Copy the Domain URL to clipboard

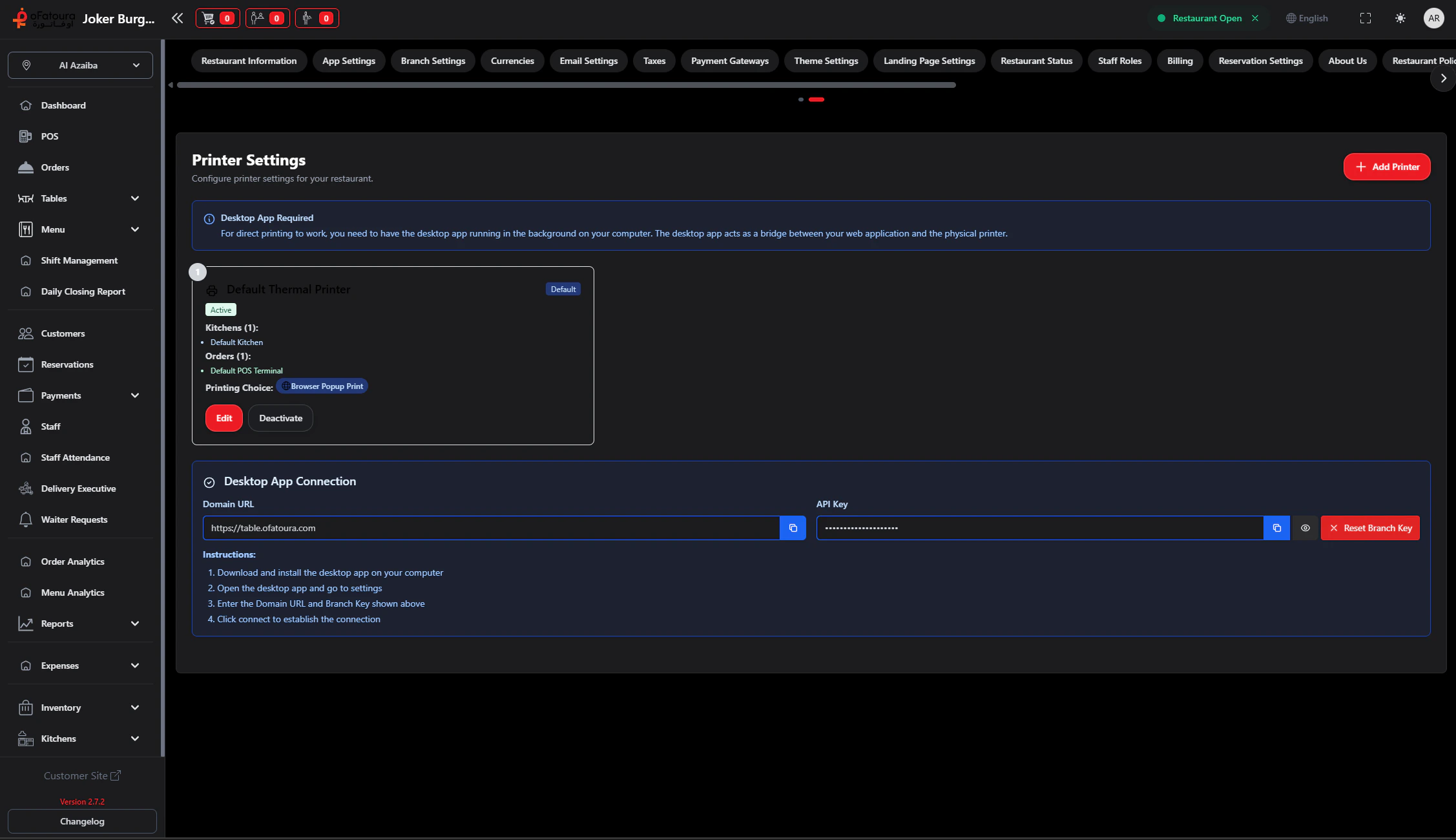tap(793, 528)
